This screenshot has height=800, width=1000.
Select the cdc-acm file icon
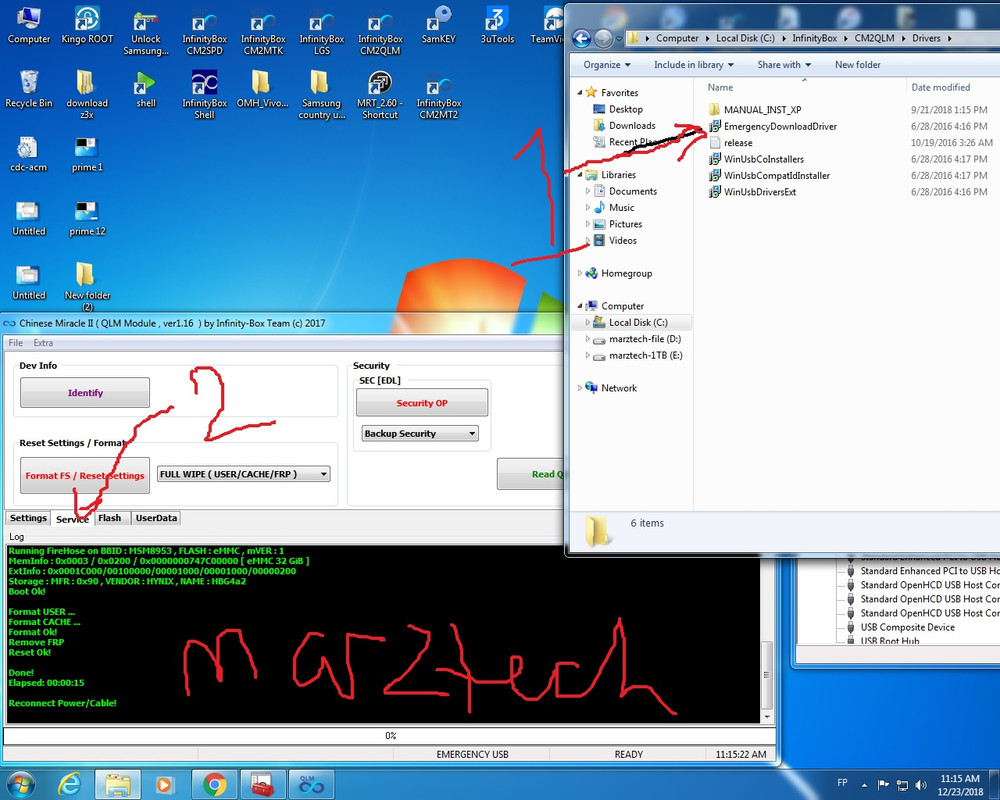click(29, 154)
